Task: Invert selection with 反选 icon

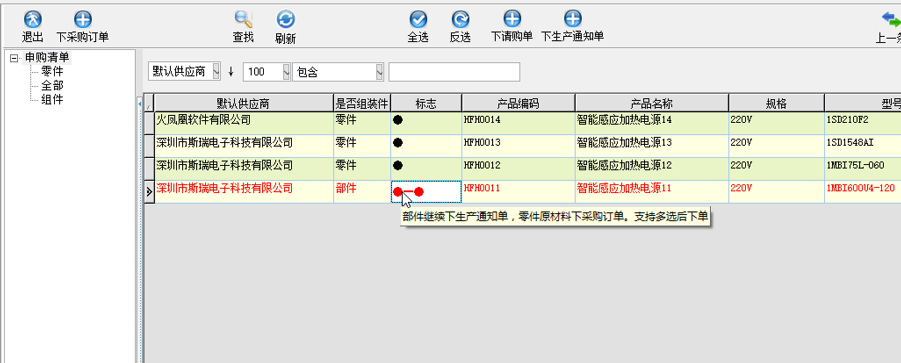Action: 460,20
